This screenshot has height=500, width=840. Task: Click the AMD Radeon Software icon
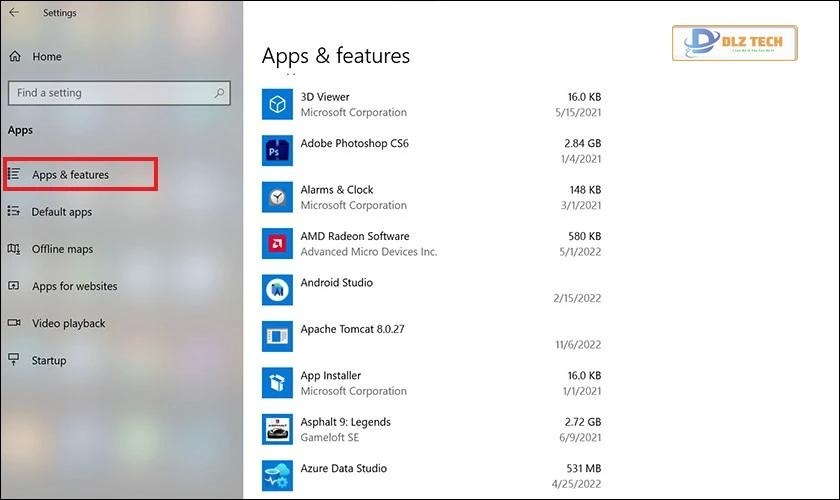pos(277,243)
